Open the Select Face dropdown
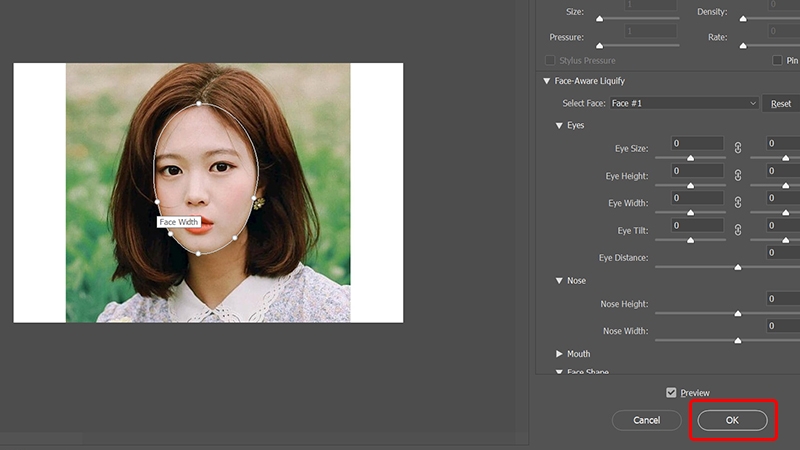Viewport: 800px width, 450px height. click(684, 103)
